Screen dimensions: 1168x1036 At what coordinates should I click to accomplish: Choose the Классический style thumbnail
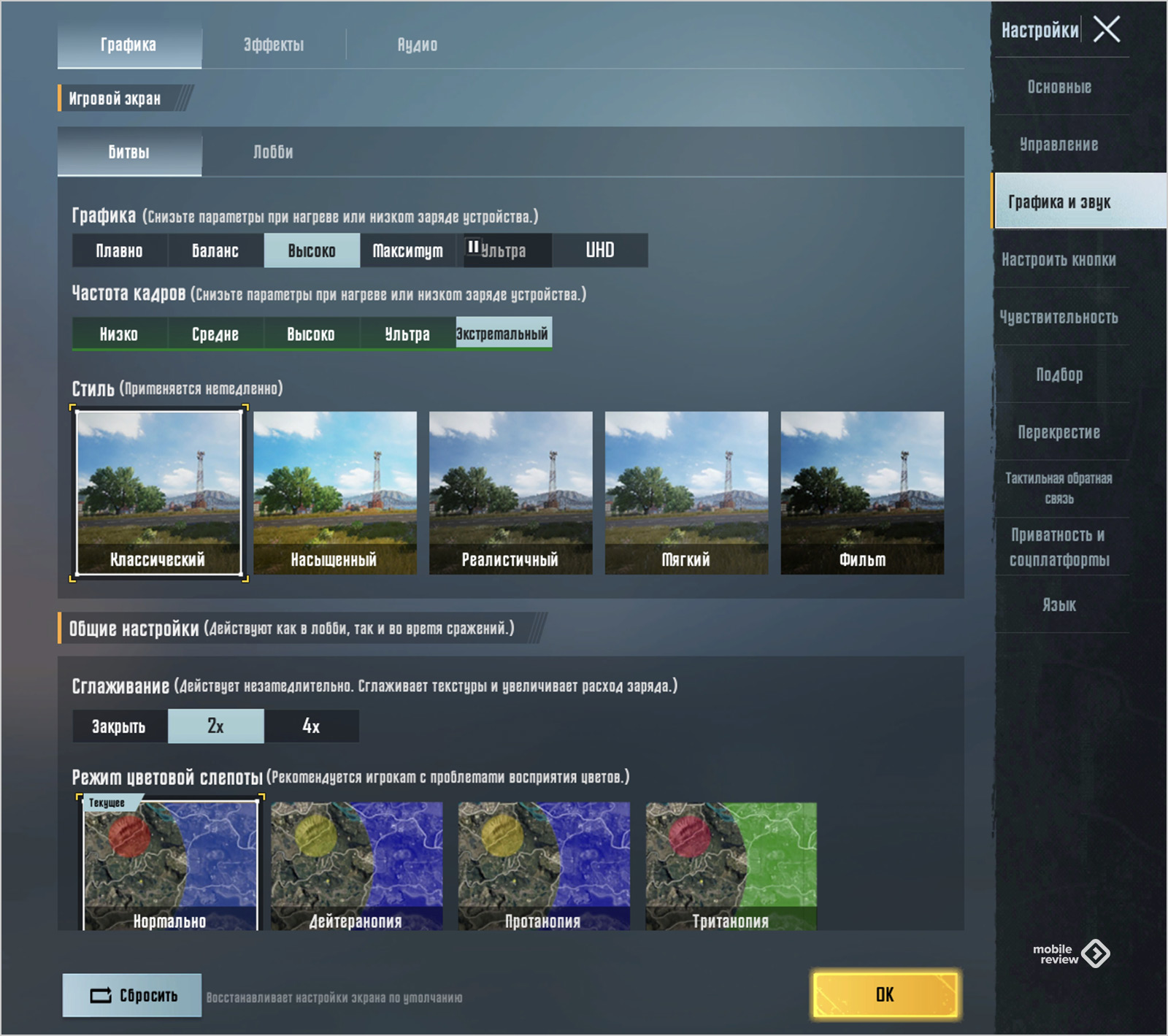(x=158, y=493)
